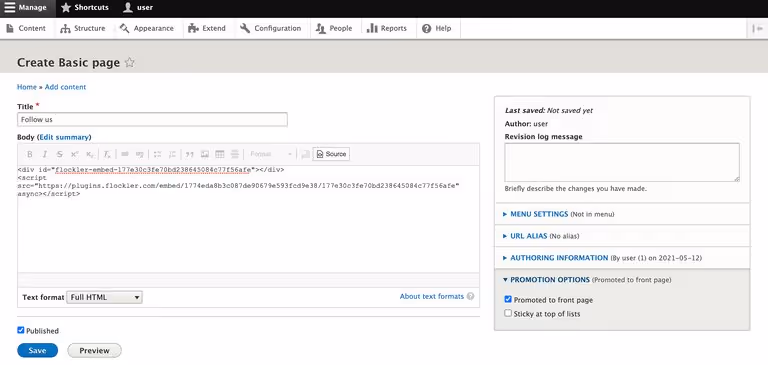
Task: Click the remove format icon
Action: pos(107,154)
